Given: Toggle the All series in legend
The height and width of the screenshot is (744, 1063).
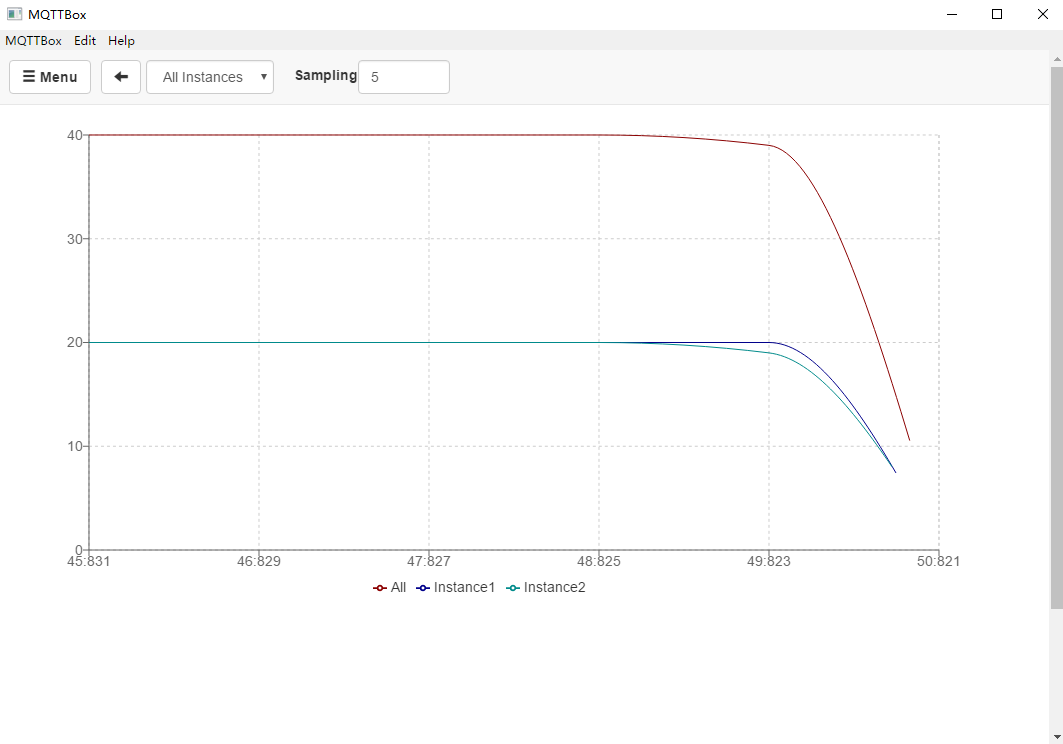Looking at the screenshot, I should pyautogui.click(x=389, y=587).
